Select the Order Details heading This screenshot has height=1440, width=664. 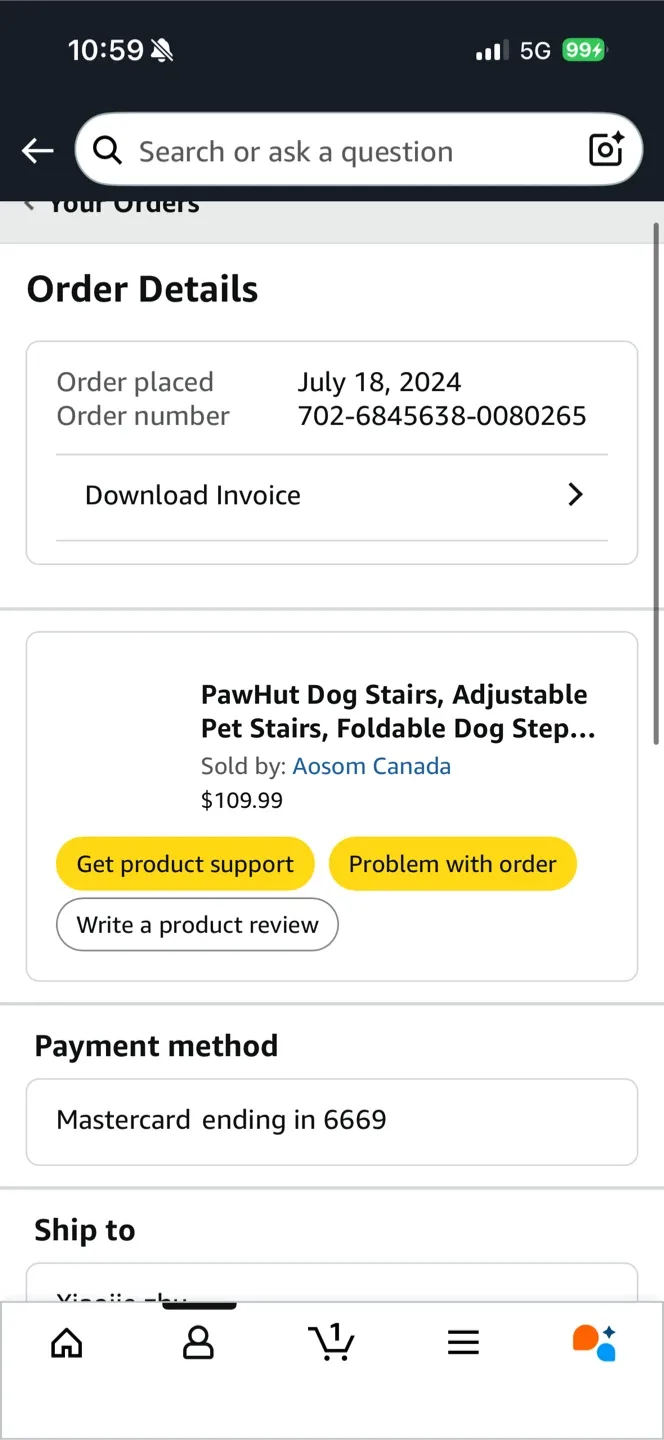(142, 288)
